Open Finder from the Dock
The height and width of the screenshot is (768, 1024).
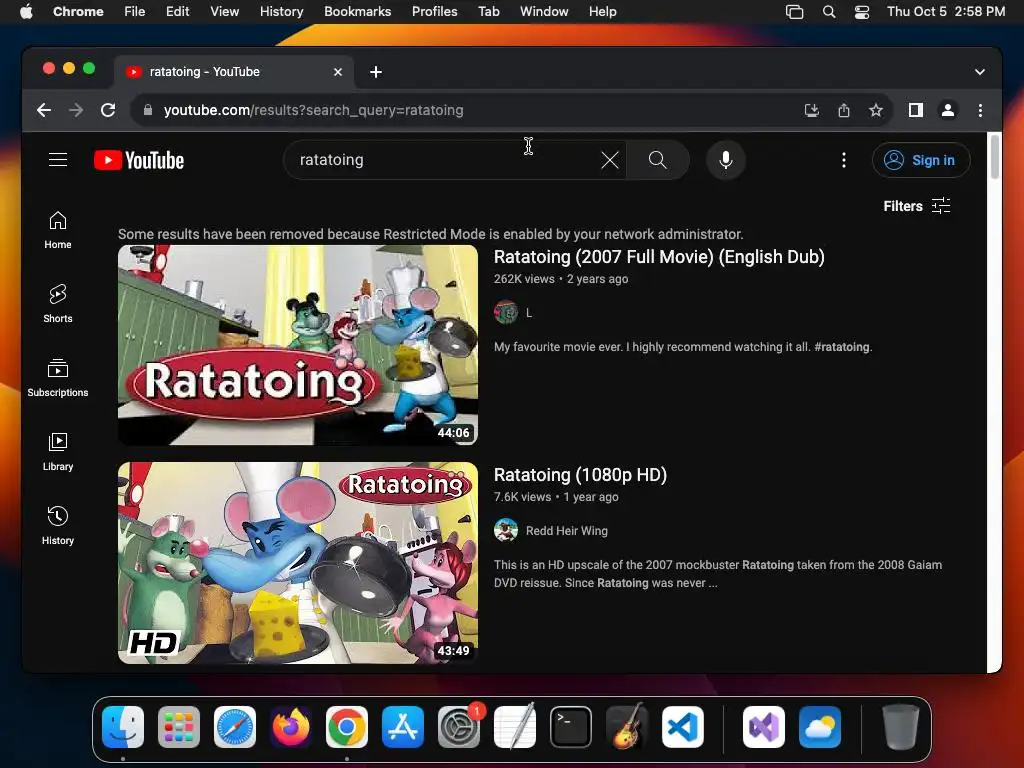point(123,727)
